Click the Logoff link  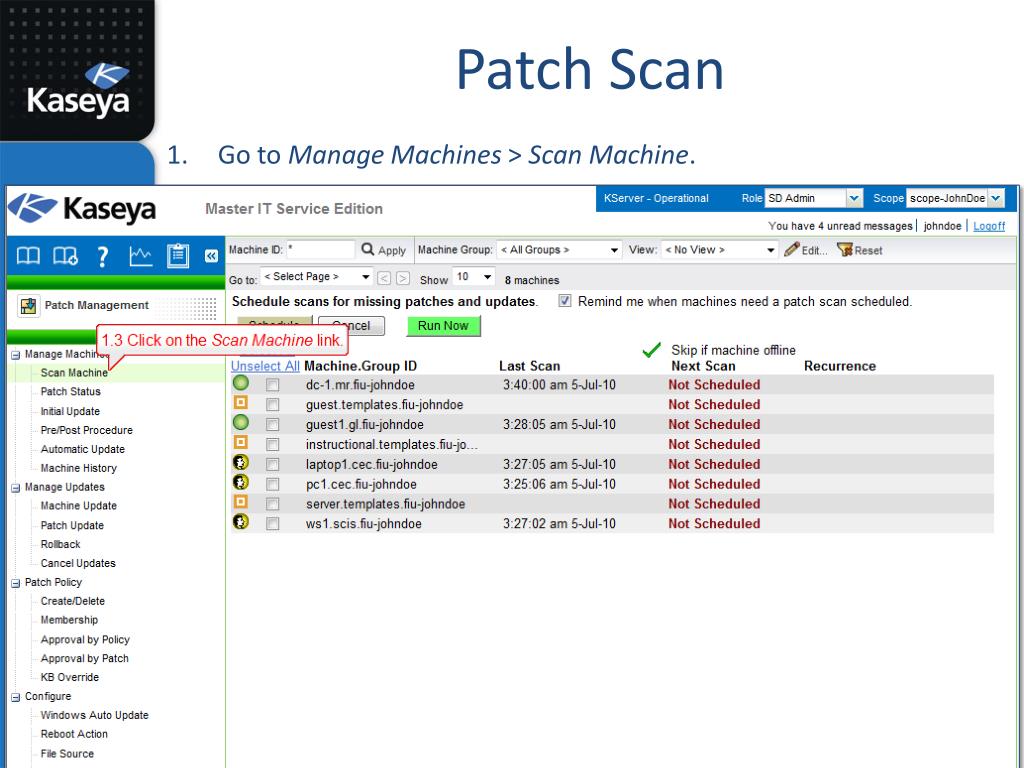[x=989, y=226]
